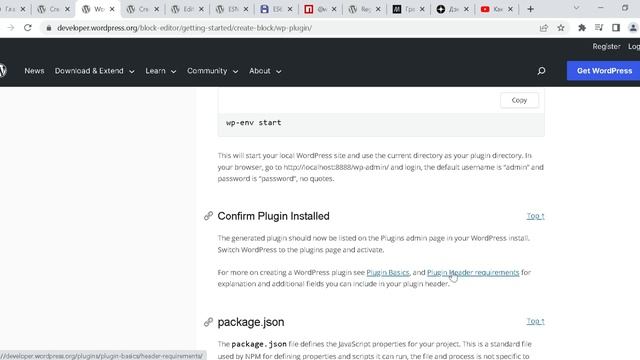Minimize the browser window
Viewport: 640px width, 360px height.
click(x=600, y=8)
